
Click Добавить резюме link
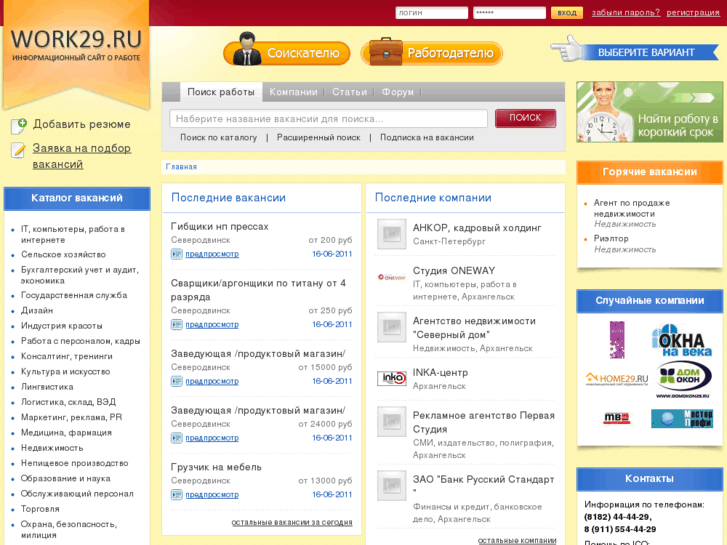(x=82, y=124)
